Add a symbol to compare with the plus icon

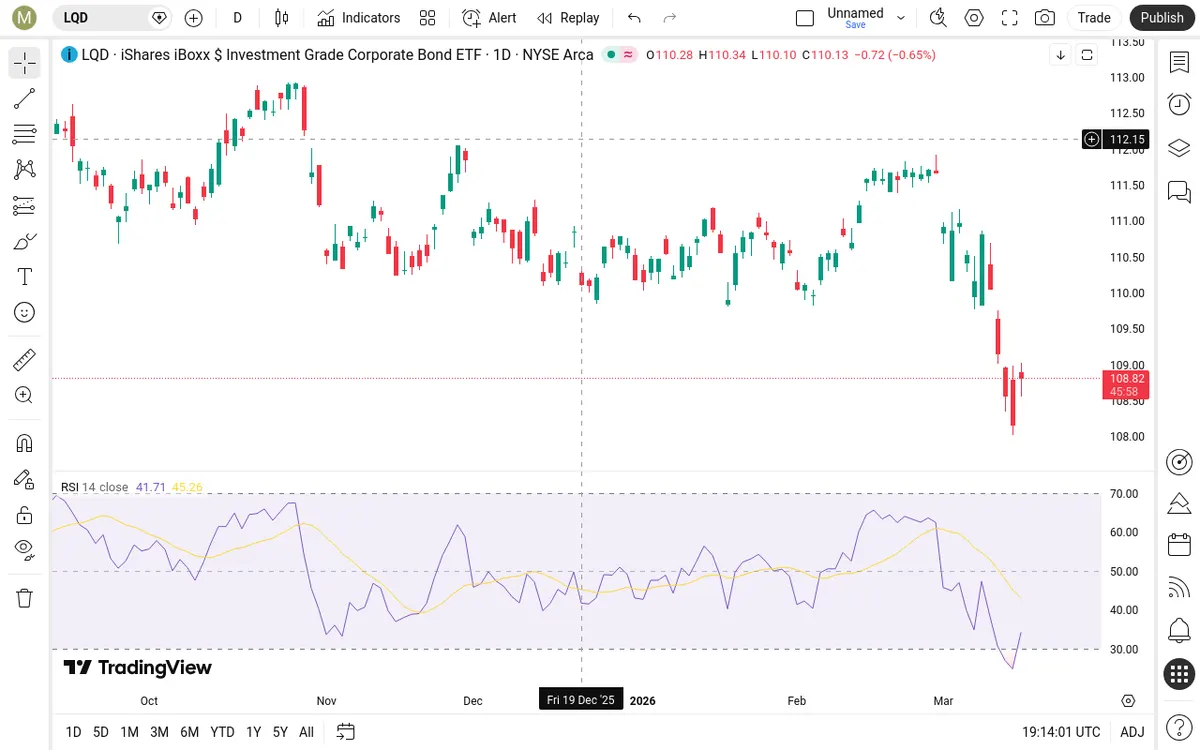(194, 18)
